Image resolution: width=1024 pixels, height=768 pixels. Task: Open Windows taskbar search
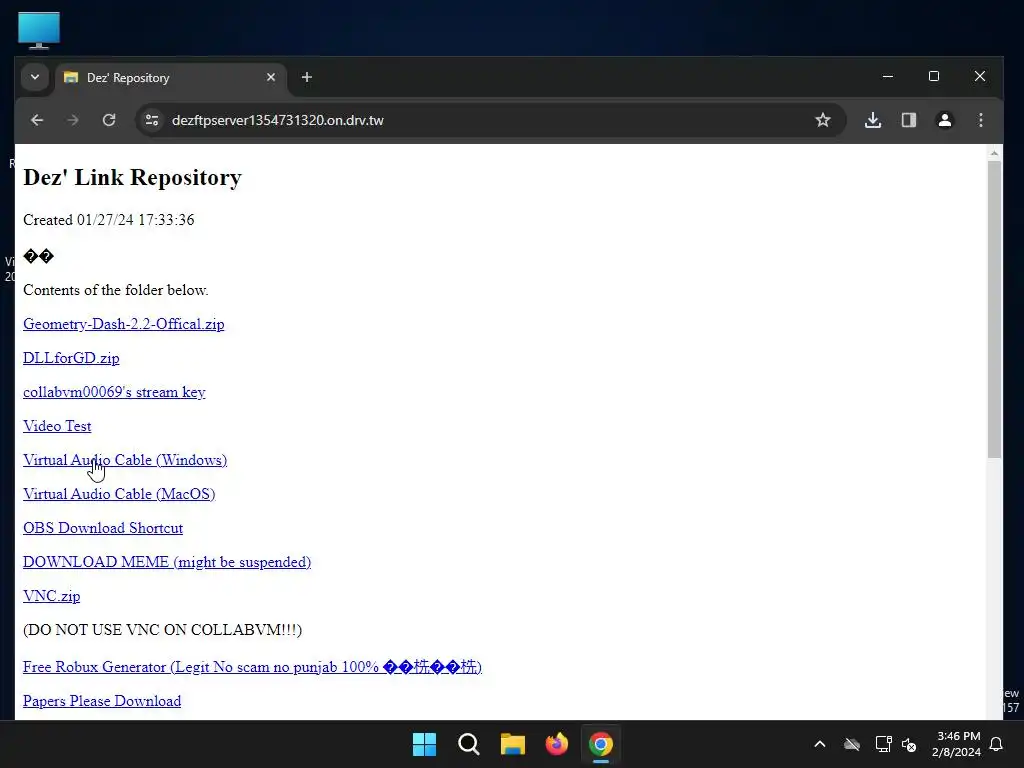click(469, 744)
